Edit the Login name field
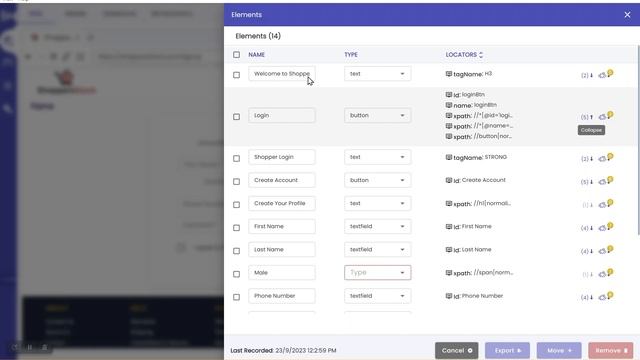This screenshot has height=360, width=640. [282, 116]
